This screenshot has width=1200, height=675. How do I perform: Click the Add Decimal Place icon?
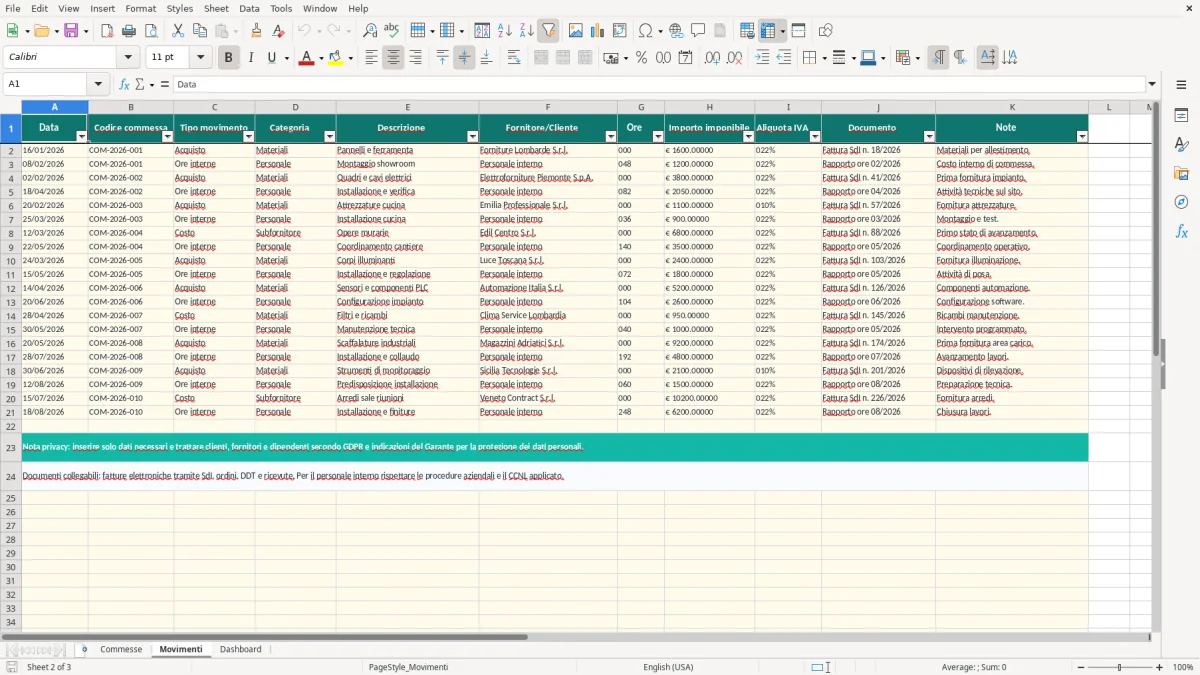[712, 58]
